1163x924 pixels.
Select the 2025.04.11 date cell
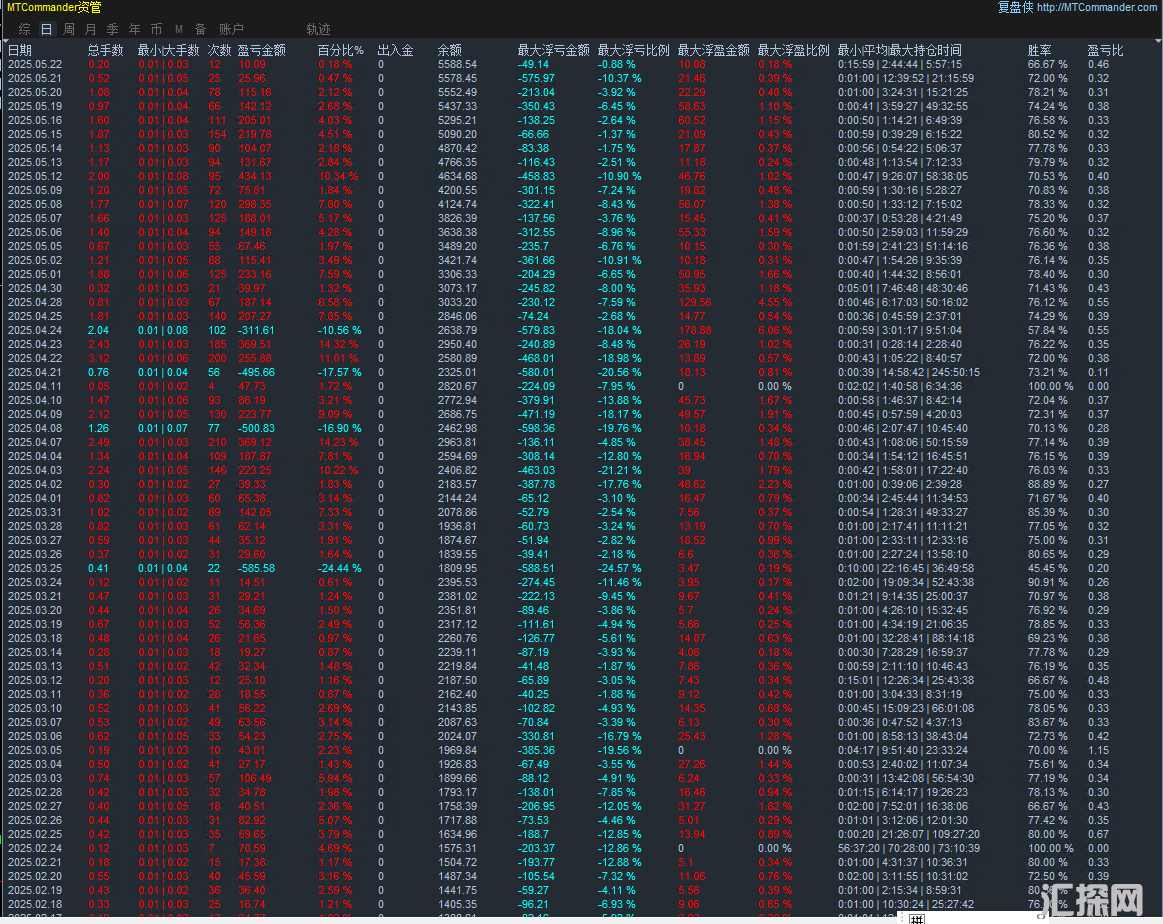35,386
